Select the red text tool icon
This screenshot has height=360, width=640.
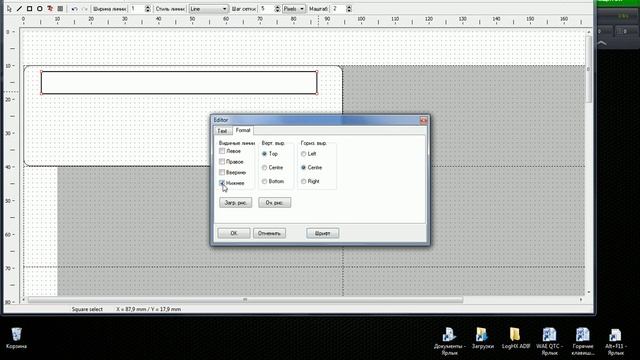pyautogui.click(x=50, y=9)
